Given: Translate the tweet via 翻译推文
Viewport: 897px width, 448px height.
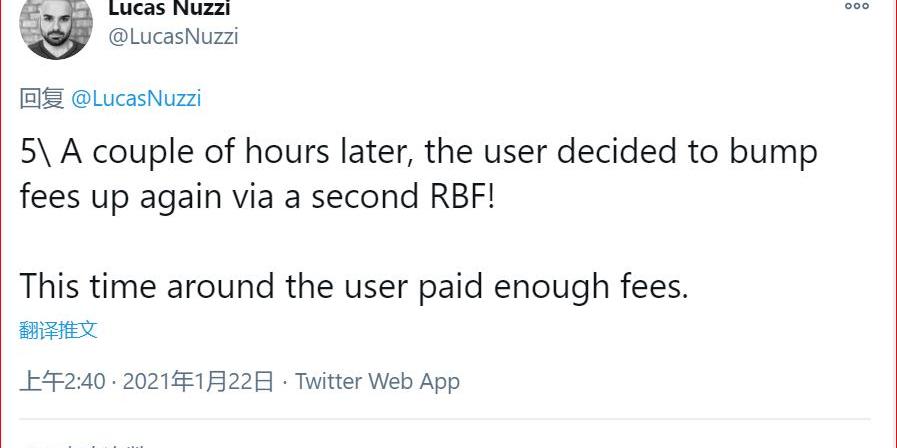Looking at the screenshot, I should pyautogui.click(x=59, y=330).
